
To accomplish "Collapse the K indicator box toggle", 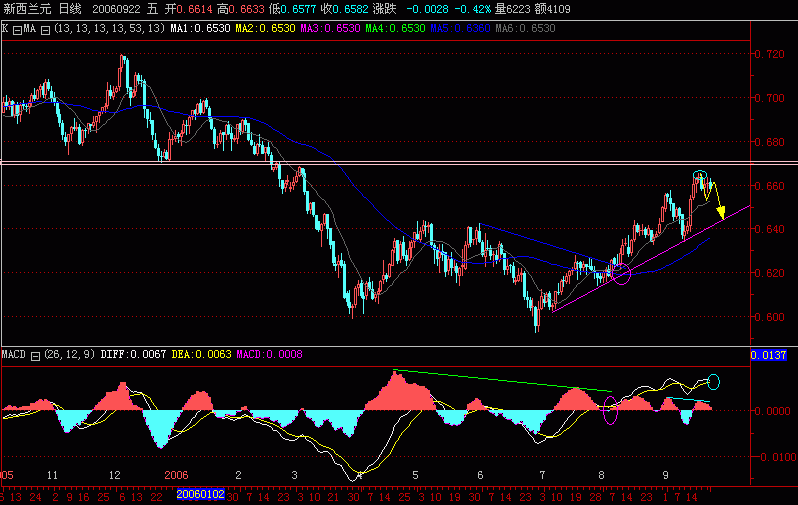I will tap(17, 30).
